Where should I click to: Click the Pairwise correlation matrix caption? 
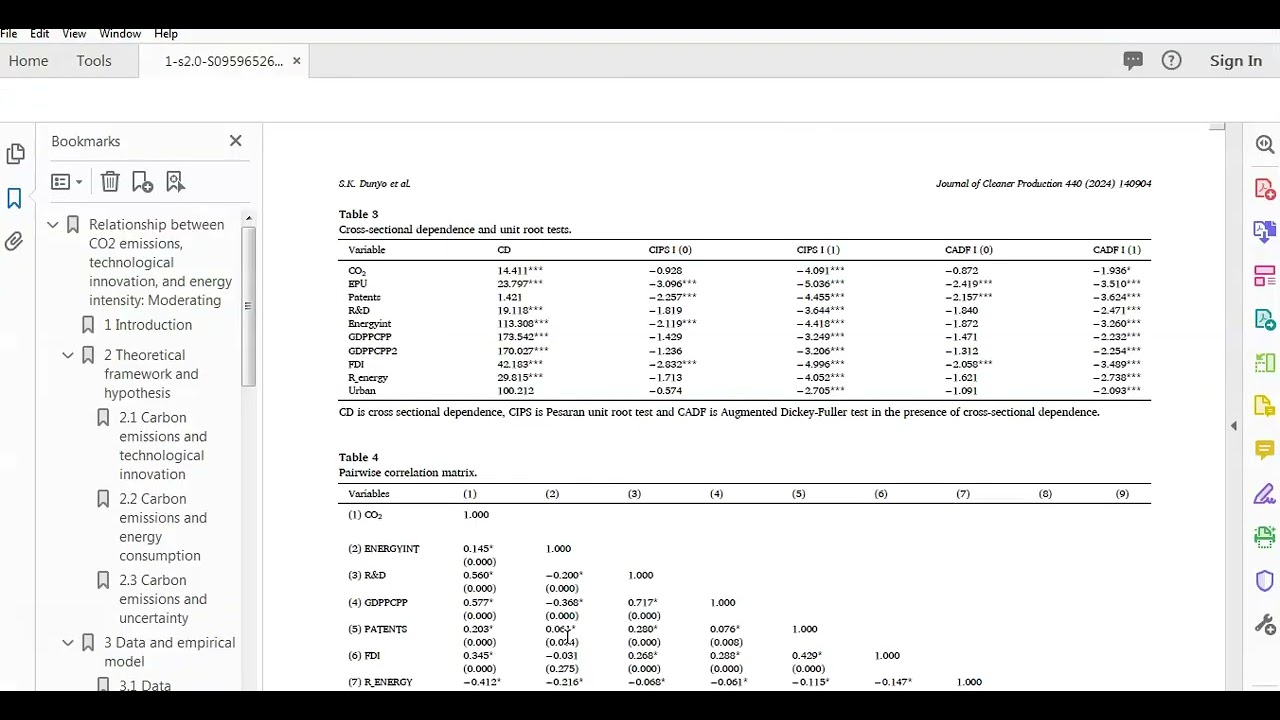[408, 473]
